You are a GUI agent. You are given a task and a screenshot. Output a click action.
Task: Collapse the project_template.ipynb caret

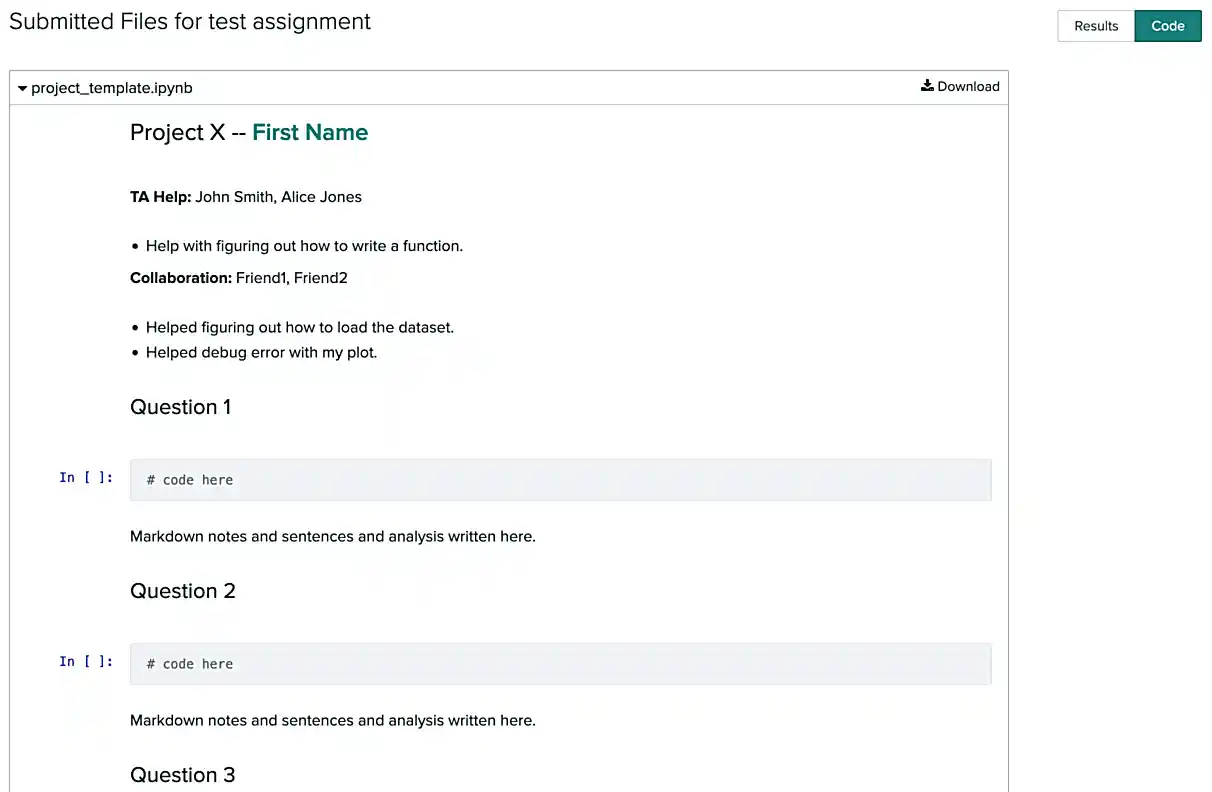coord(23,88)
